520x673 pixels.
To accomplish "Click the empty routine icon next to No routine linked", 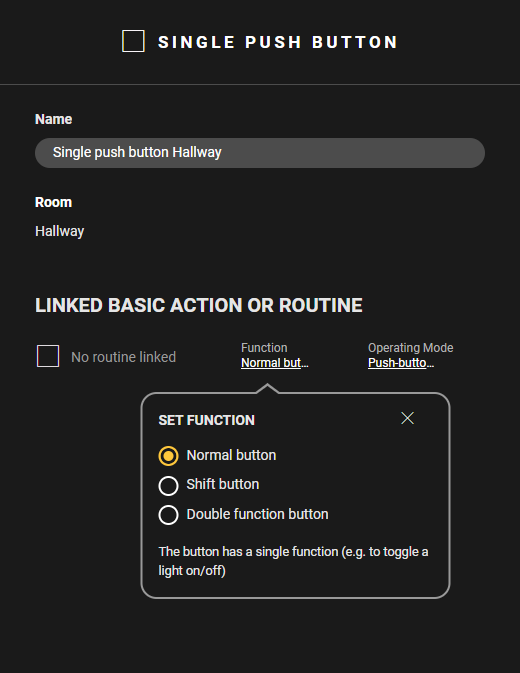I will coord(48,356).
